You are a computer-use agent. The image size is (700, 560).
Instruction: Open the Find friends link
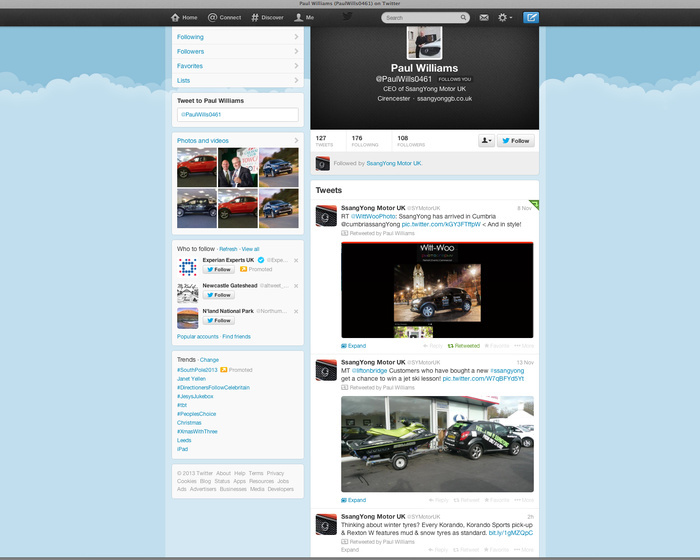tap(237, 336)
